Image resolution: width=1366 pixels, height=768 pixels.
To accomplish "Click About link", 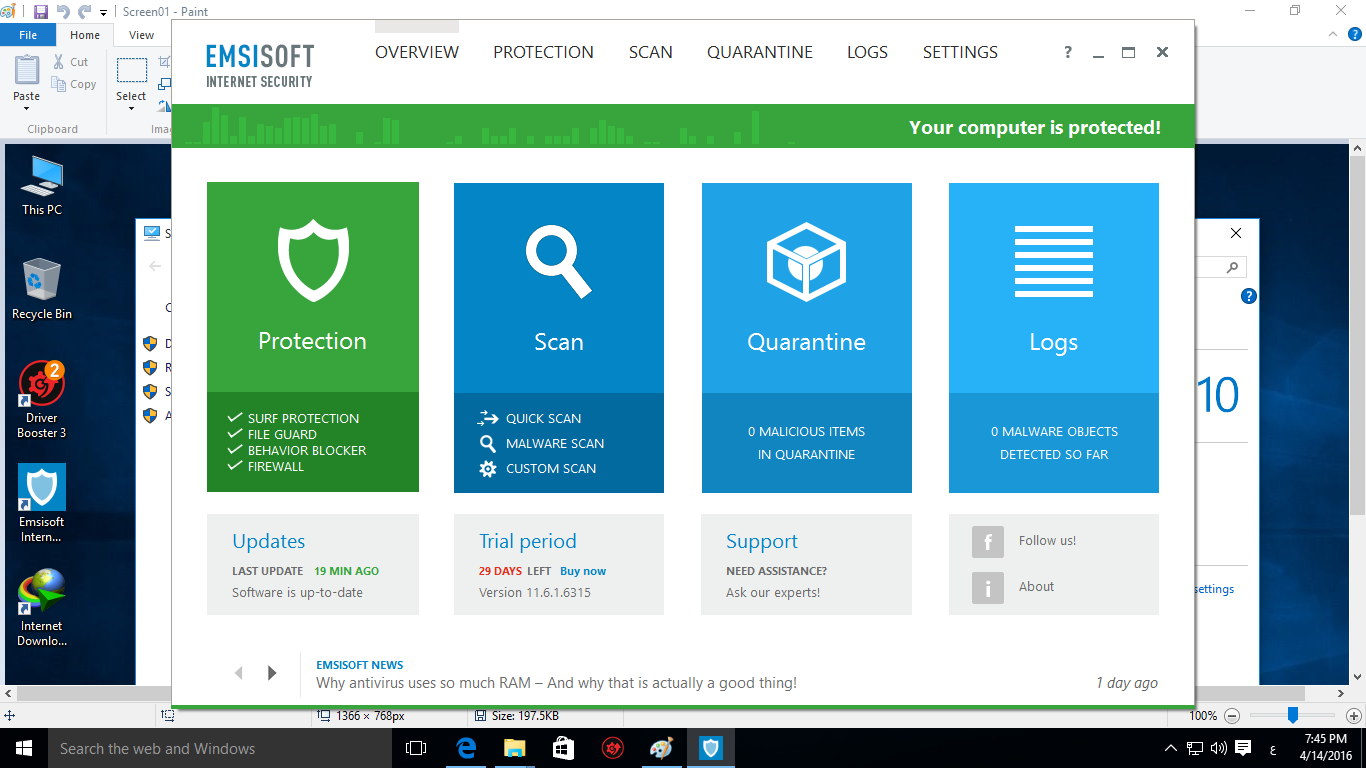I will click(x=1036, y=587).
